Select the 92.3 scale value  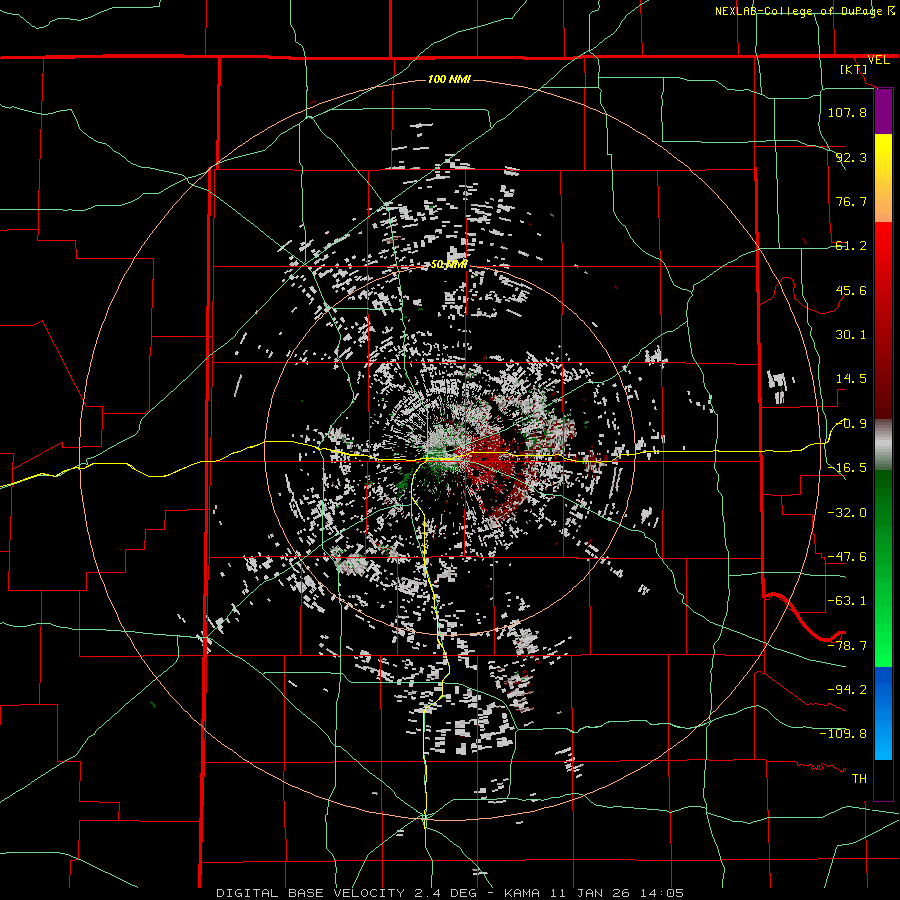coord(851,157)
